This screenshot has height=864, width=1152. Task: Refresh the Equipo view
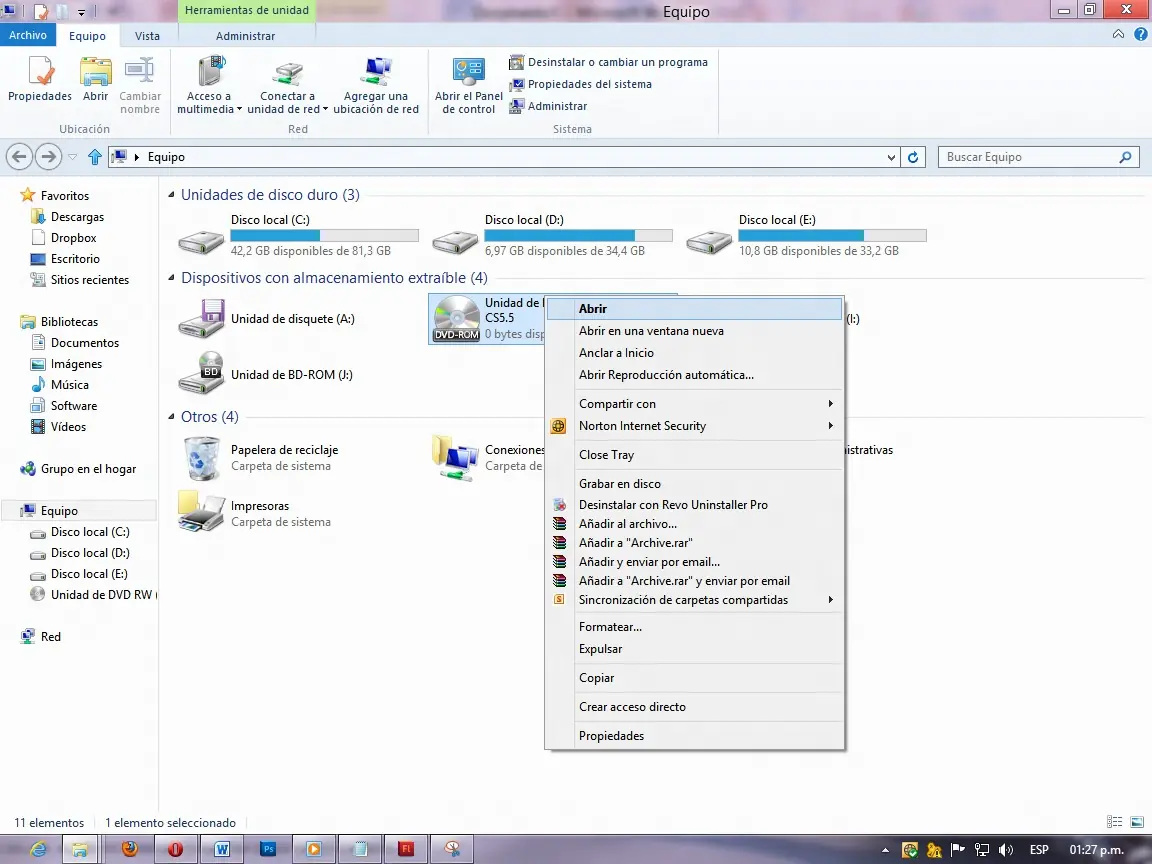(913, 157)
